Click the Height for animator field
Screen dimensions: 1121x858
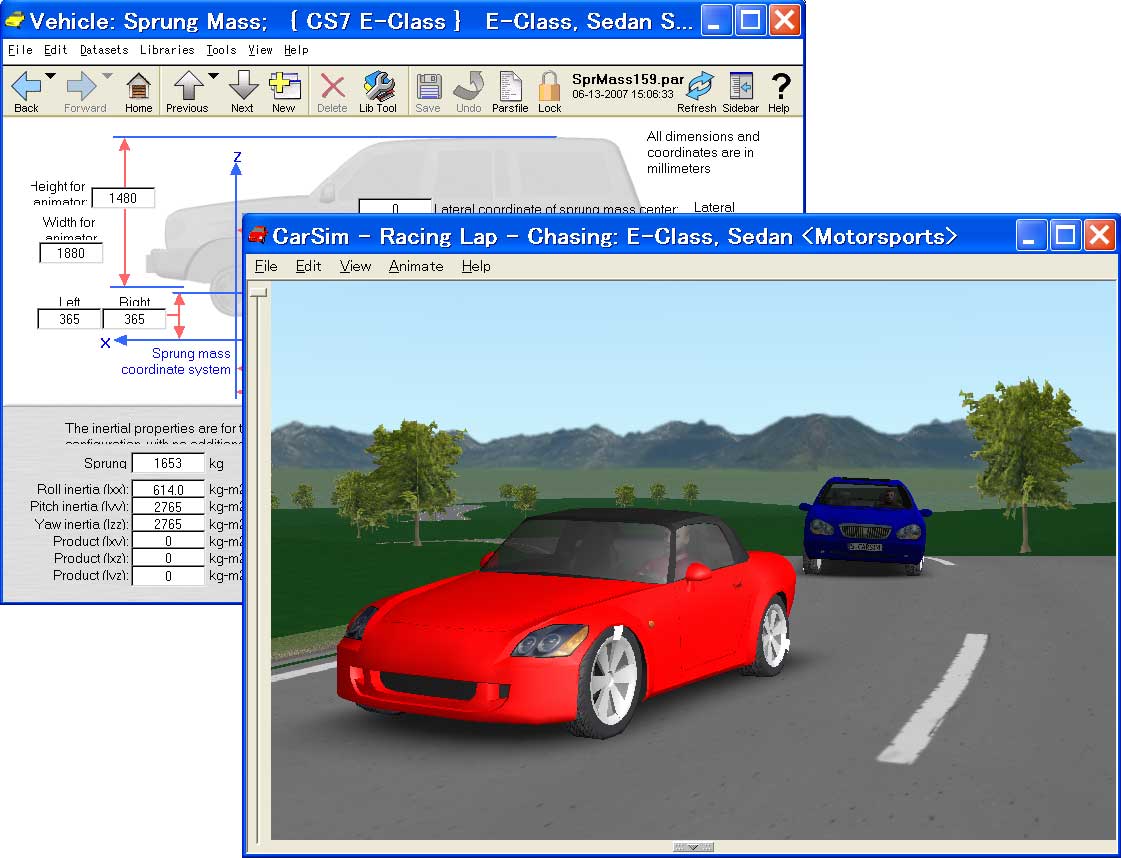pos(123,198)
